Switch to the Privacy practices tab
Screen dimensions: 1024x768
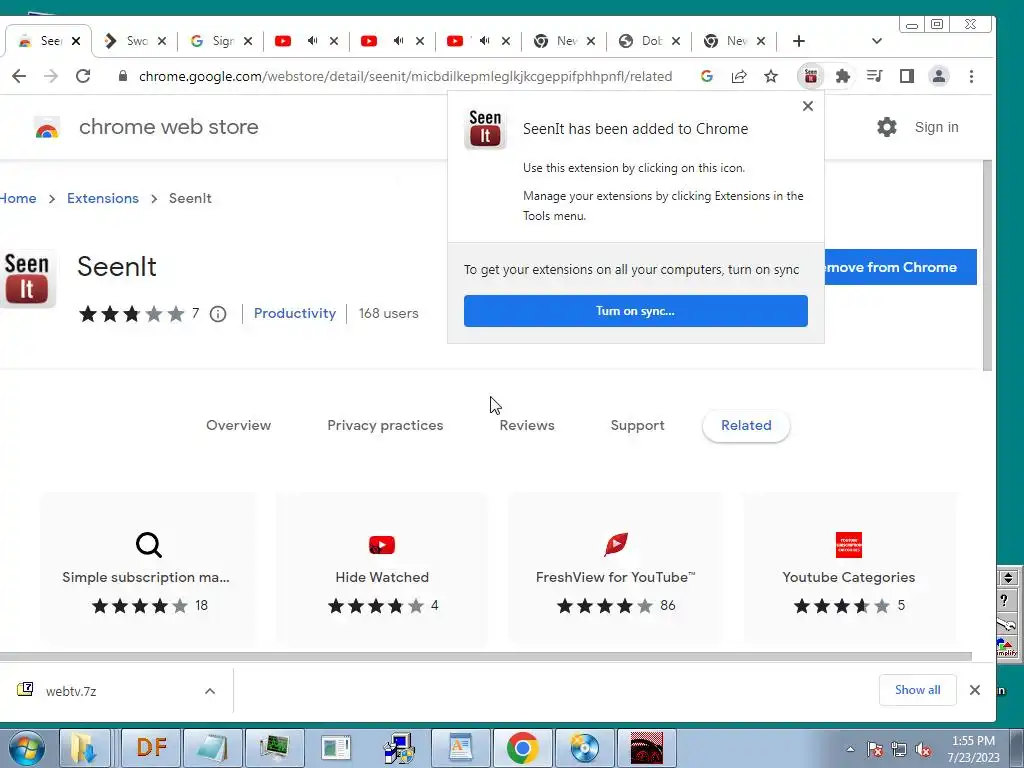pos(385,425)
